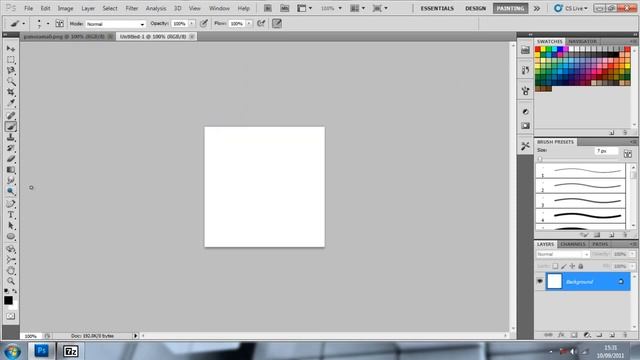640x360 pixels.
Task: Select the Crop tool
Action: pos(11,92)
